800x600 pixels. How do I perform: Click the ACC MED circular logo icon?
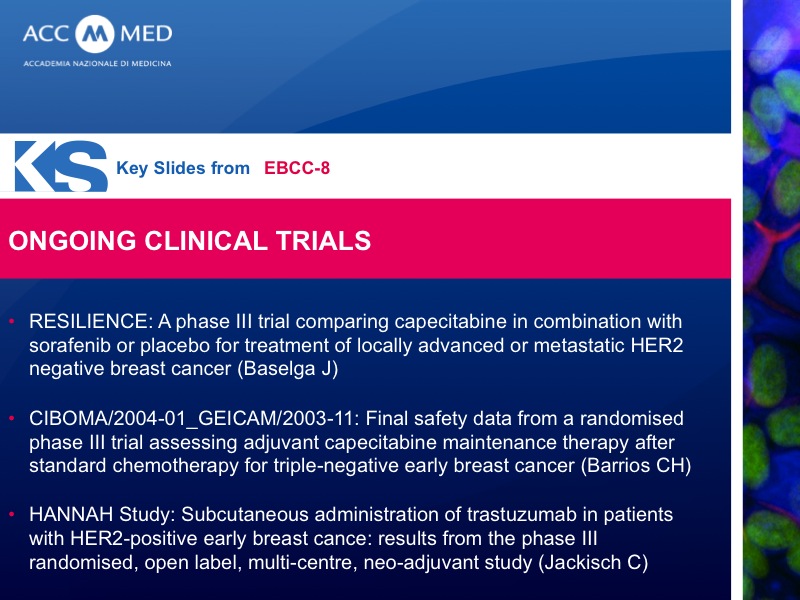tap(95, 34)
